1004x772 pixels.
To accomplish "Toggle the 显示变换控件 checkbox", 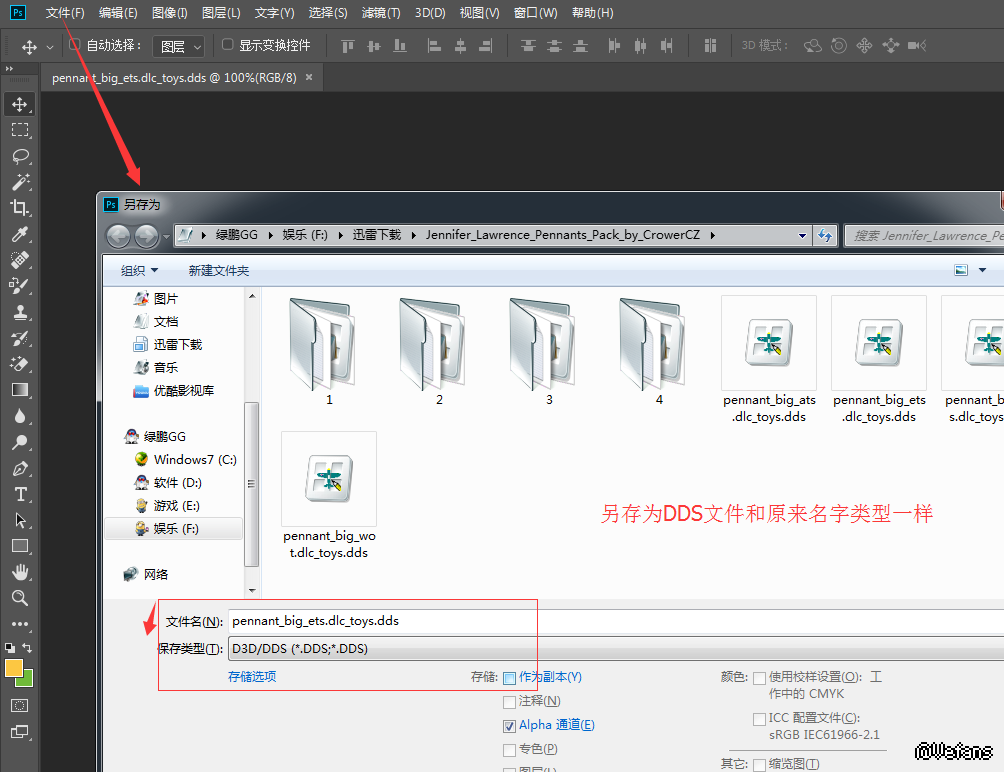I will [227, 45].
